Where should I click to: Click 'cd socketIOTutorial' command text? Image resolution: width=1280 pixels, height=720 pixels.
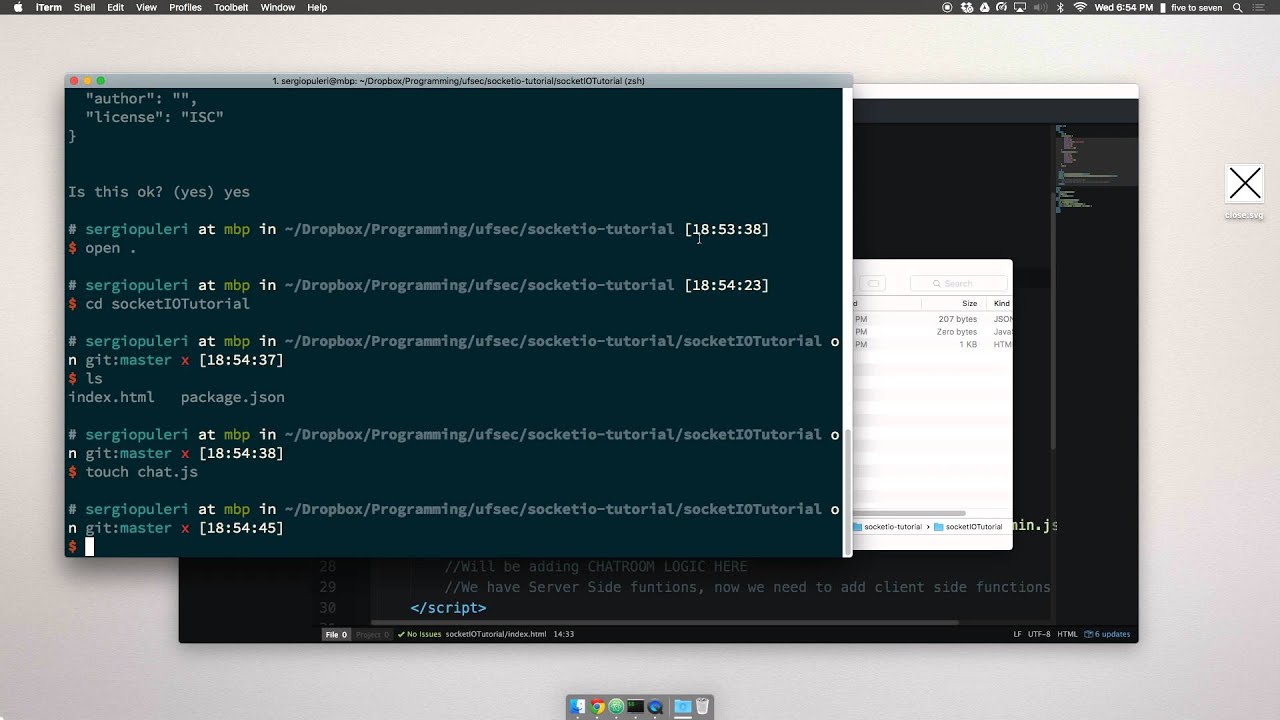point(167,303)
